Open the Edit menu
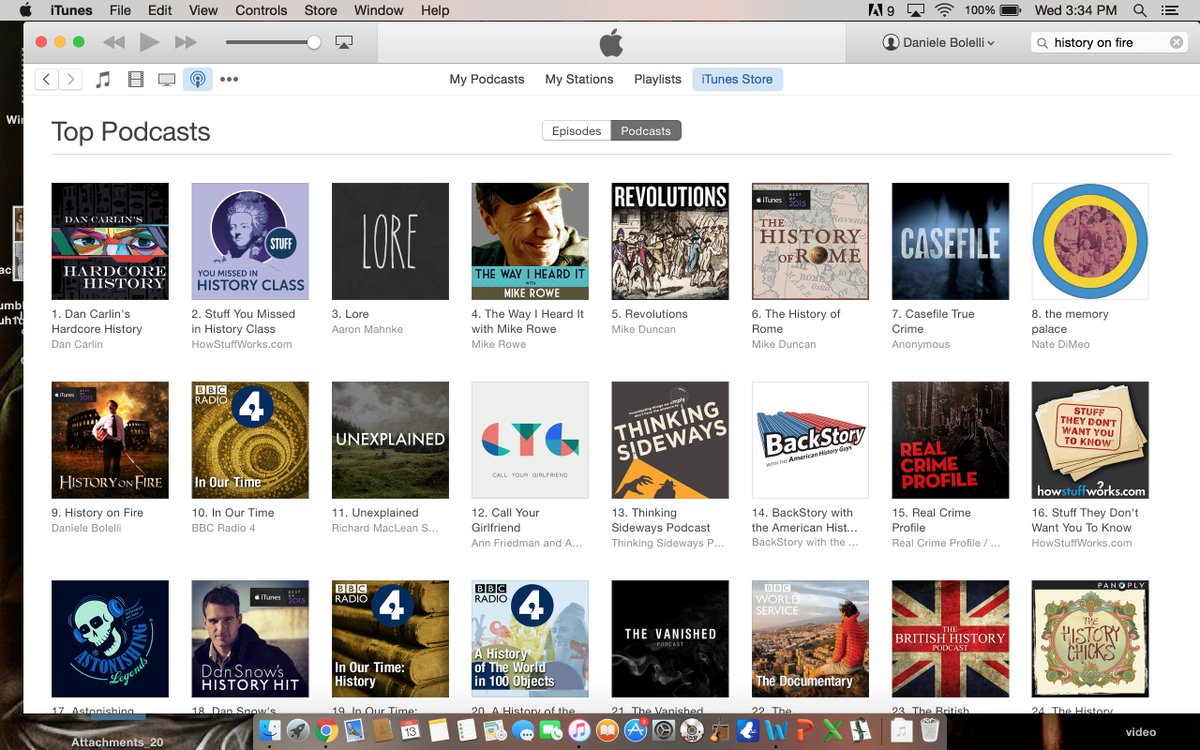The width and height of the screenshot is (1200, 750). click(160, 10)
